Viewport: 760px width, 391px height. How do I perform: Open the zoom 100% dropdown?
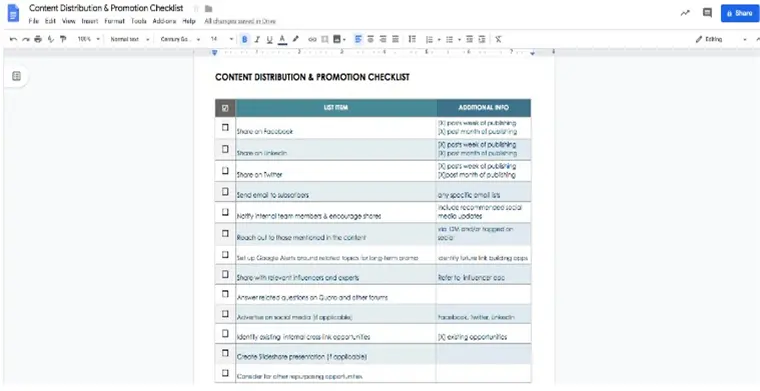click(89, 39)
